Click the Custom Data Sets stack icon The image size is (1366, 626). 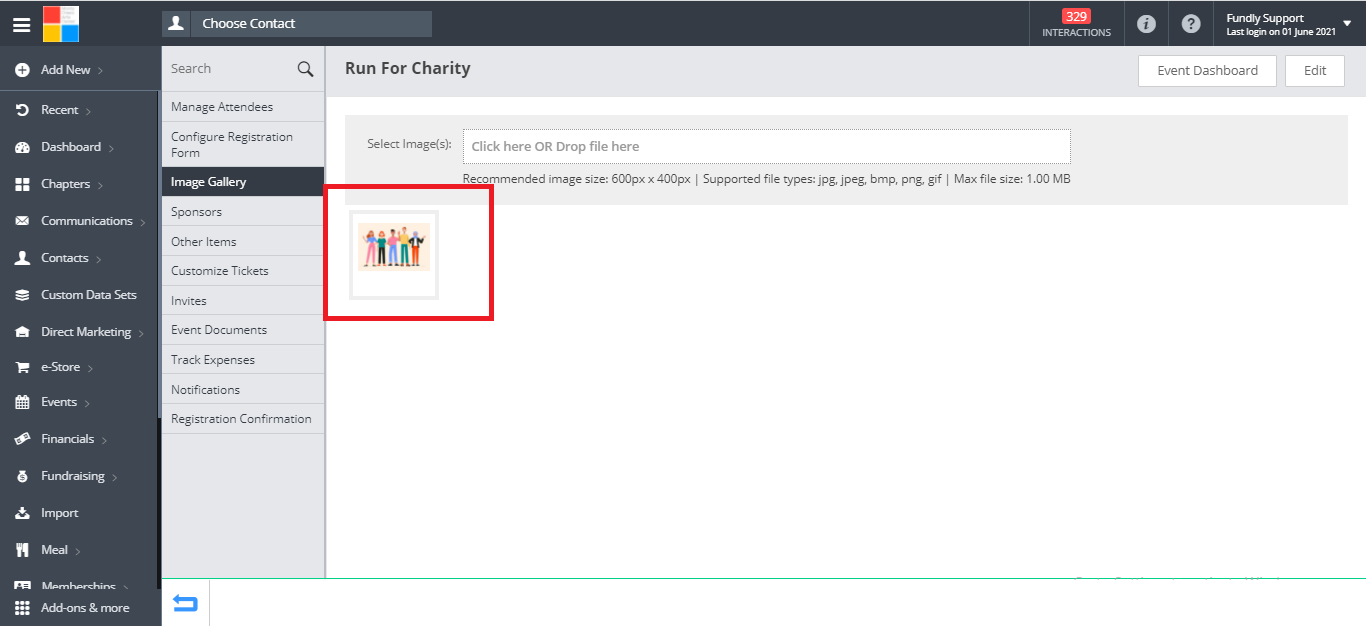click(22, 295)
